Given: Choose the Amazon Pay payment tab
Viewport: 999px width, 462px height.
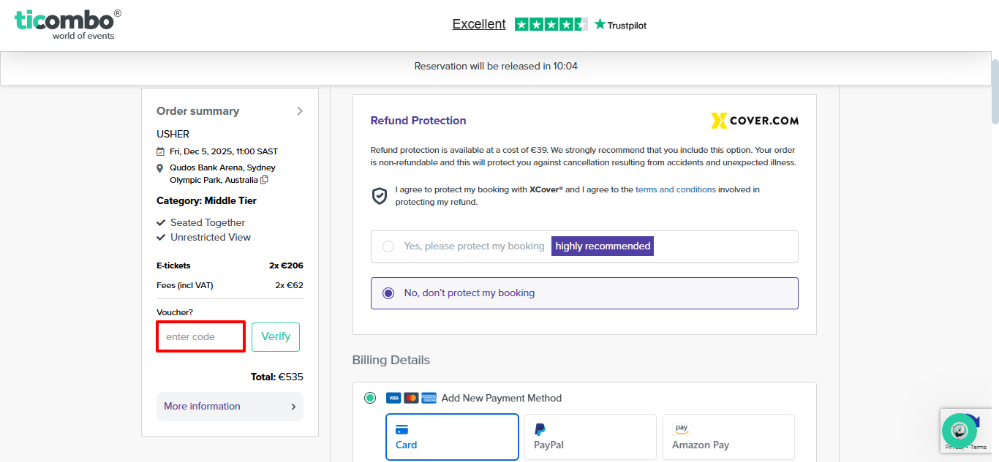Looking at the screenshot, I should point(728,437).
